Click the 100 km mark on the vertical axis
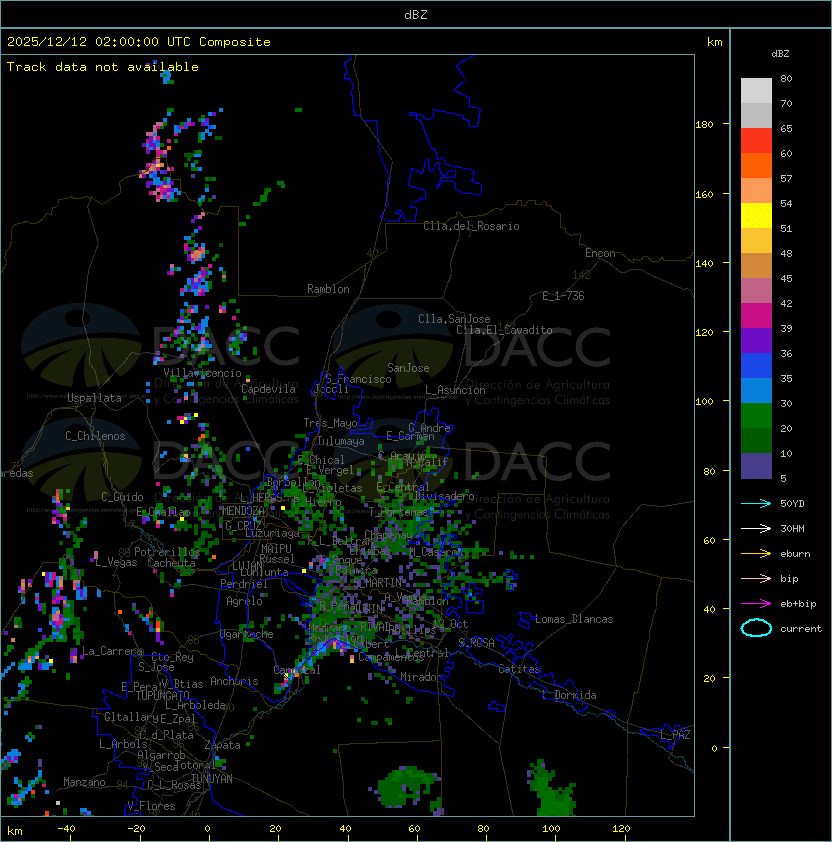Screen dimensions: 832x842 pos(704,402)
